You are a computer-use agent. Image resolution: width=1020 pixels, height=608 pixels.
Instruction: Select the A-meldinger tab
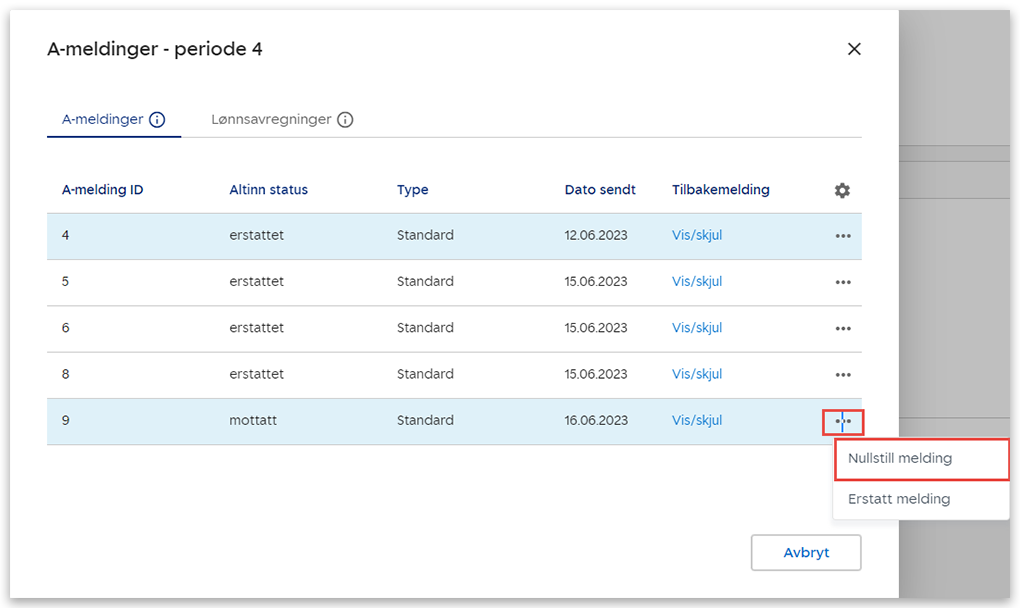103,119
